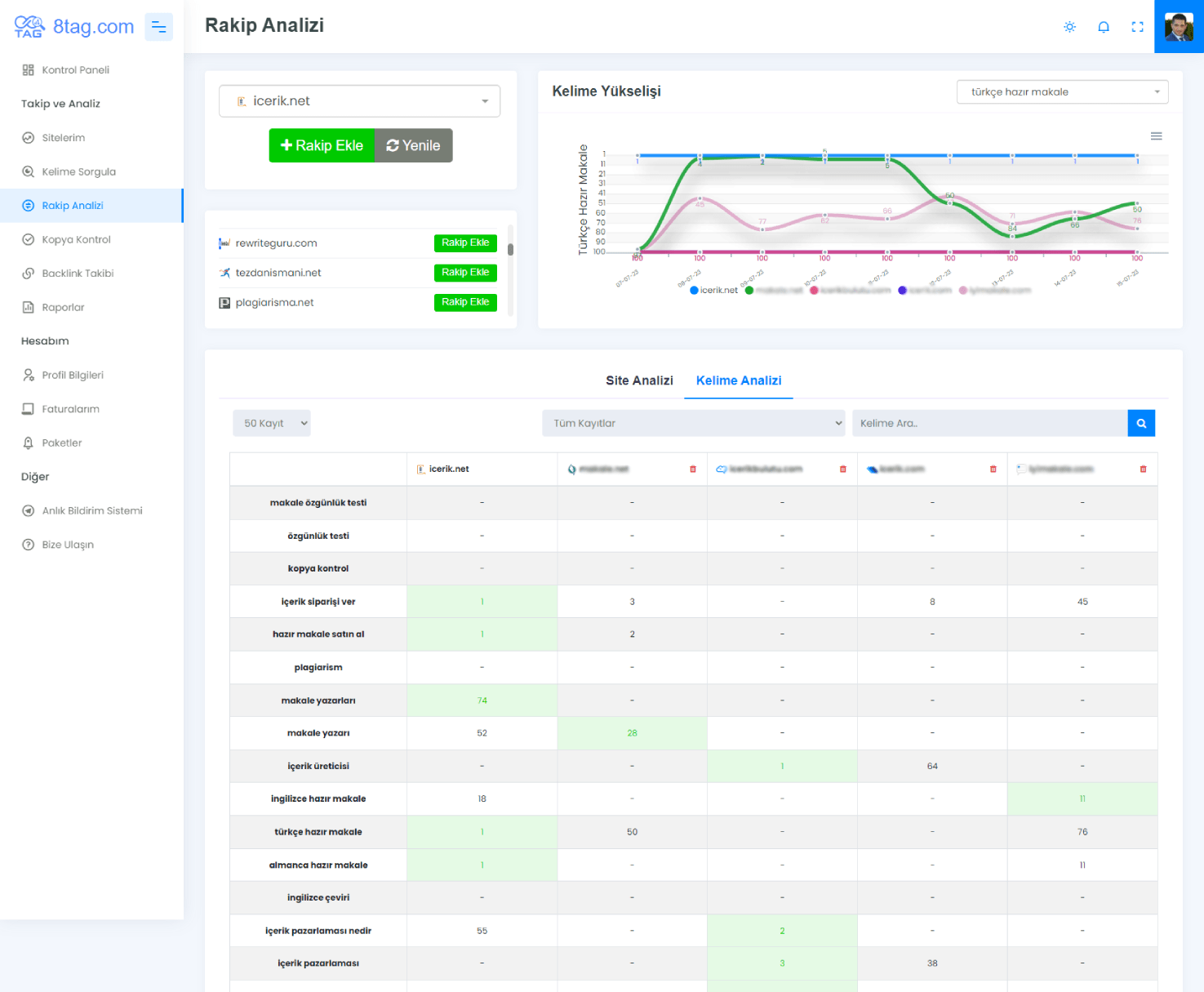
Task: Delete fifth competitor column trash icon
Action: click(1143, 469)
